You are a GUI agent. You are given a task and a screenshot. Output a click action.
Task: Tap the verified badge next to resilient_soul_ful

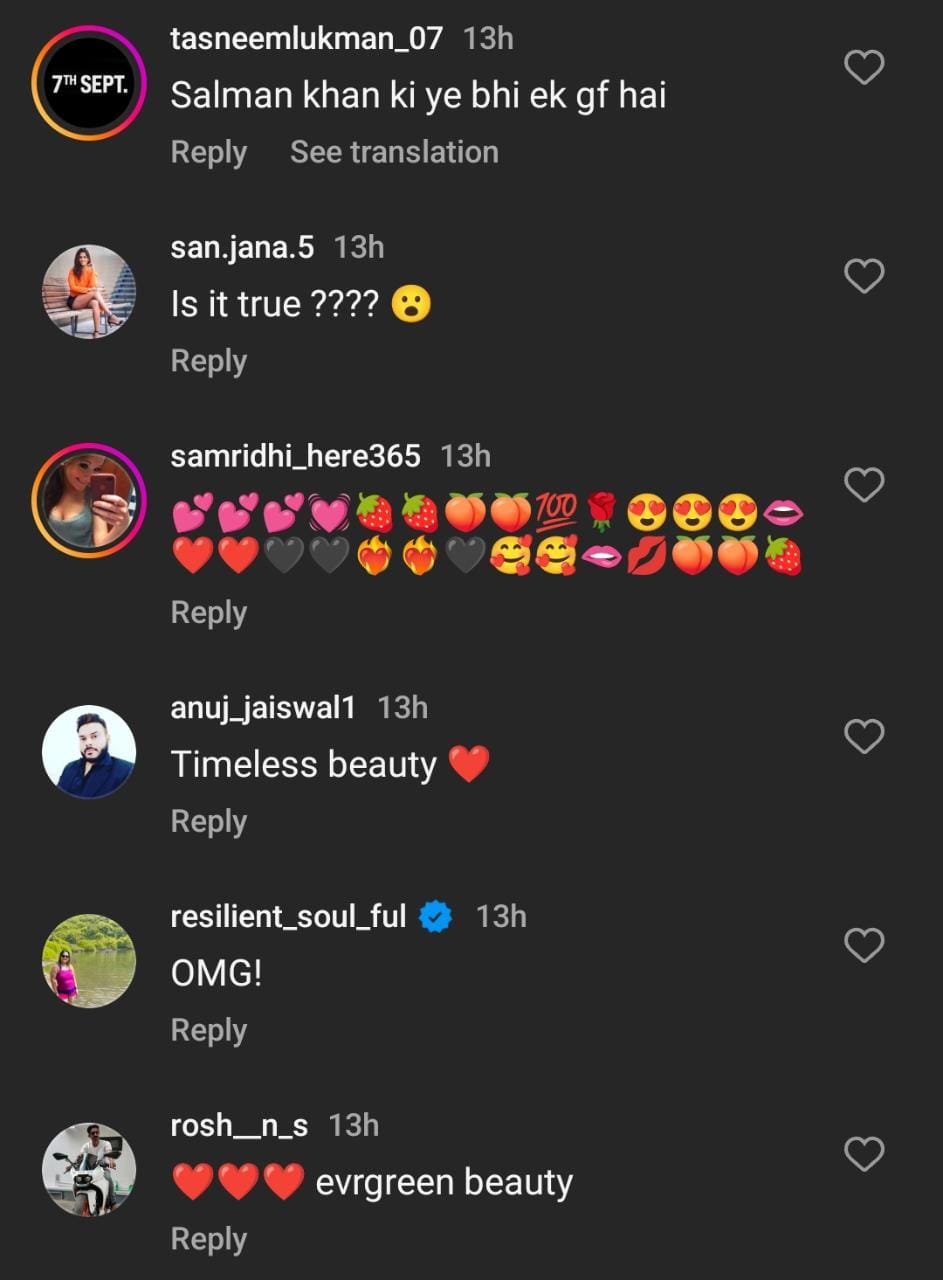tap(436, 917)
